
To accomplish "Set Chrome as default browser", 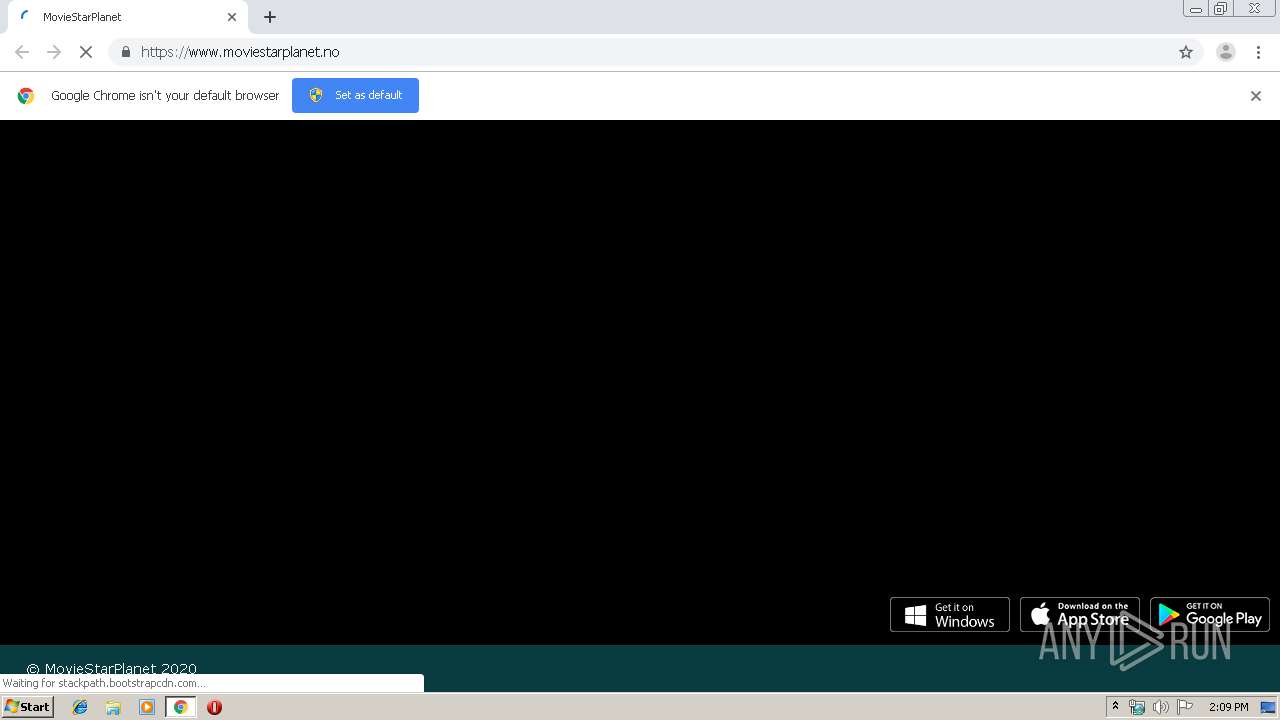I will [x=355, y=95].
